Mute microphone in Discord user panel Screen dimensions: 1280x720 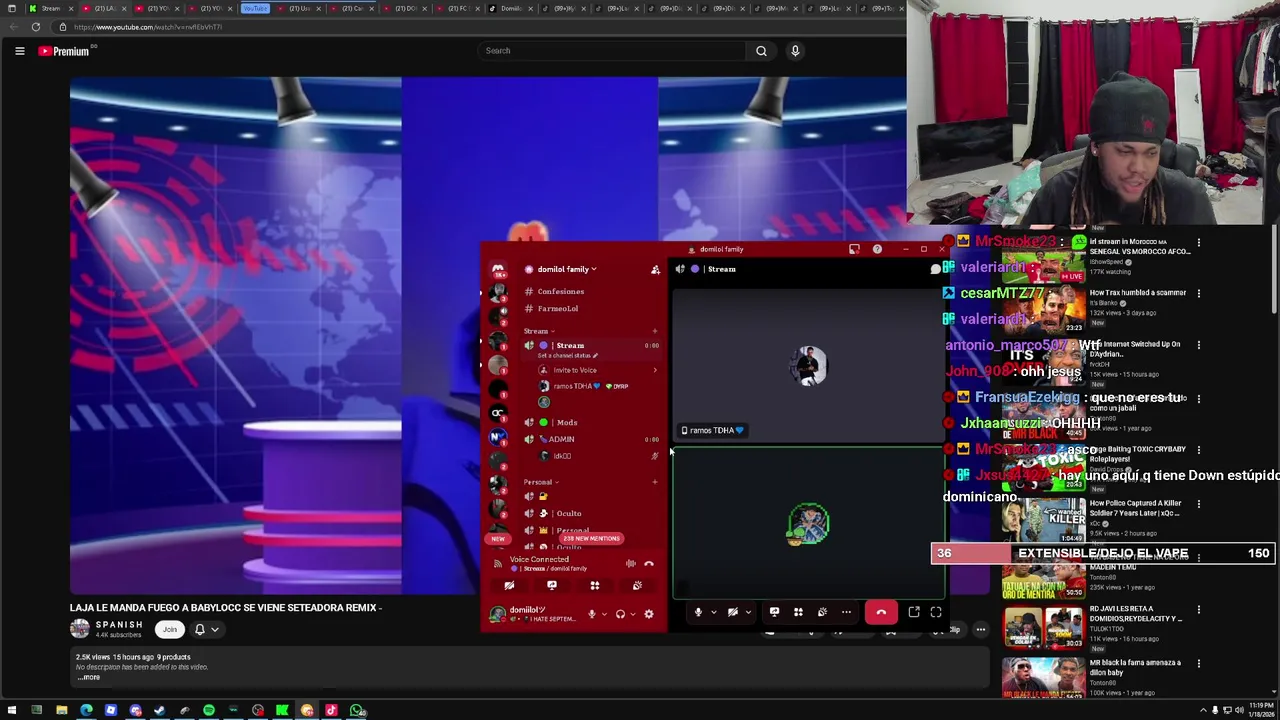click(591, 614)
